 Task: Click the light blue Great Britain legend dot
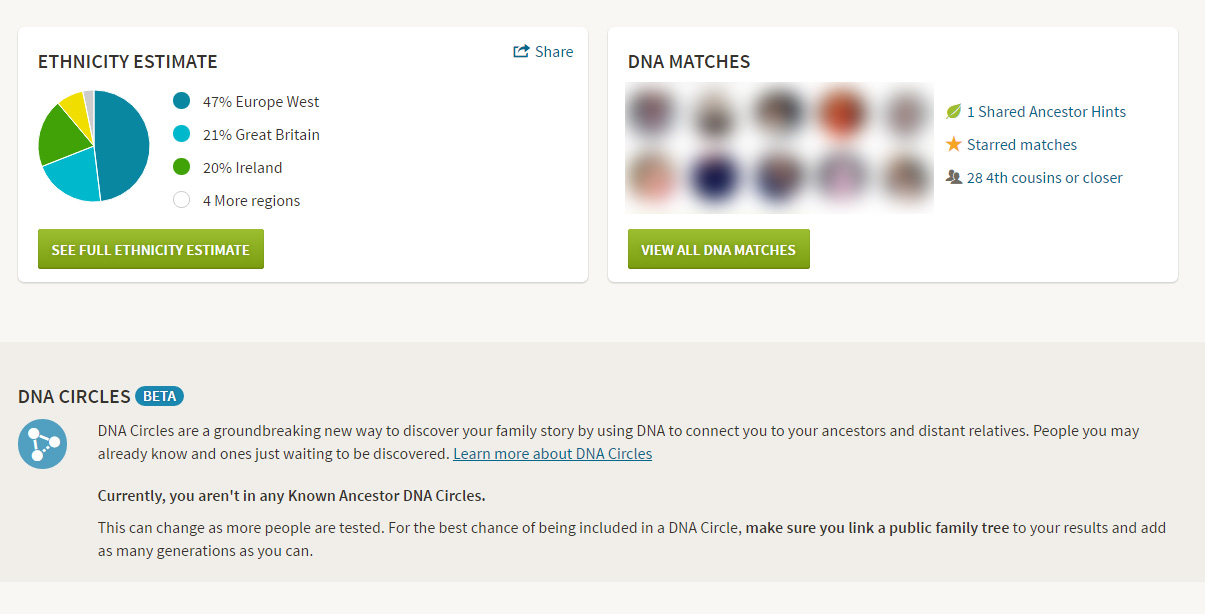click(x=181, y=133)
